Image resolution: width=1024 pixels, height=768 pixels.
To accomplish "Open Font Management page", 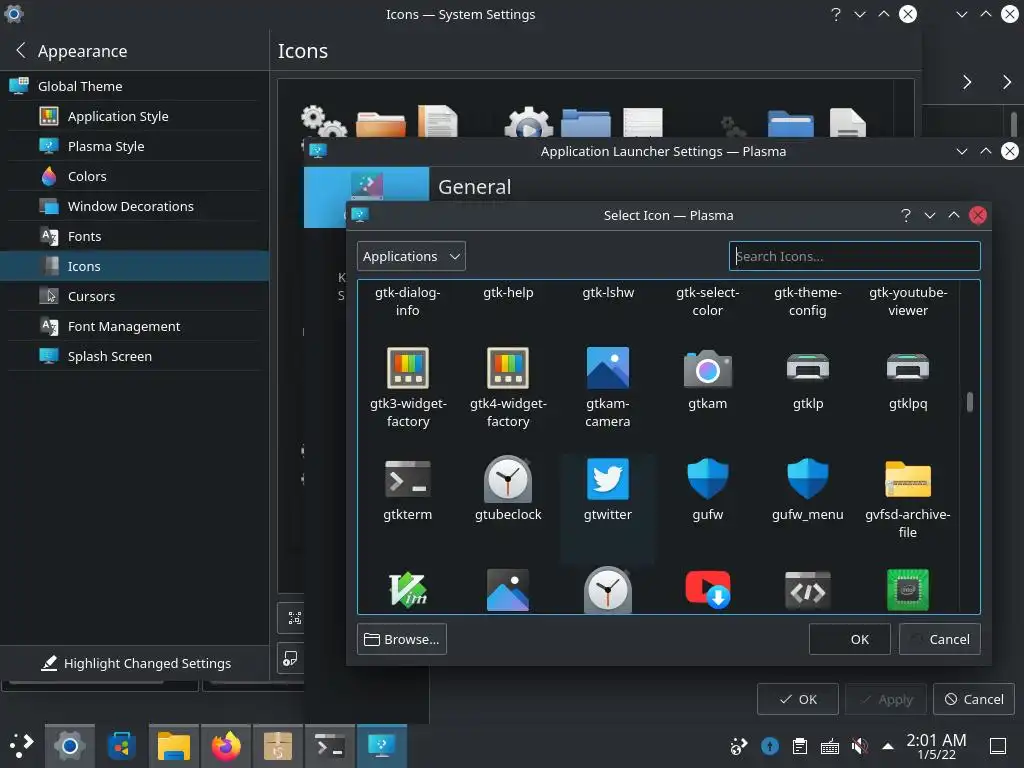I will tap(135, 327).
